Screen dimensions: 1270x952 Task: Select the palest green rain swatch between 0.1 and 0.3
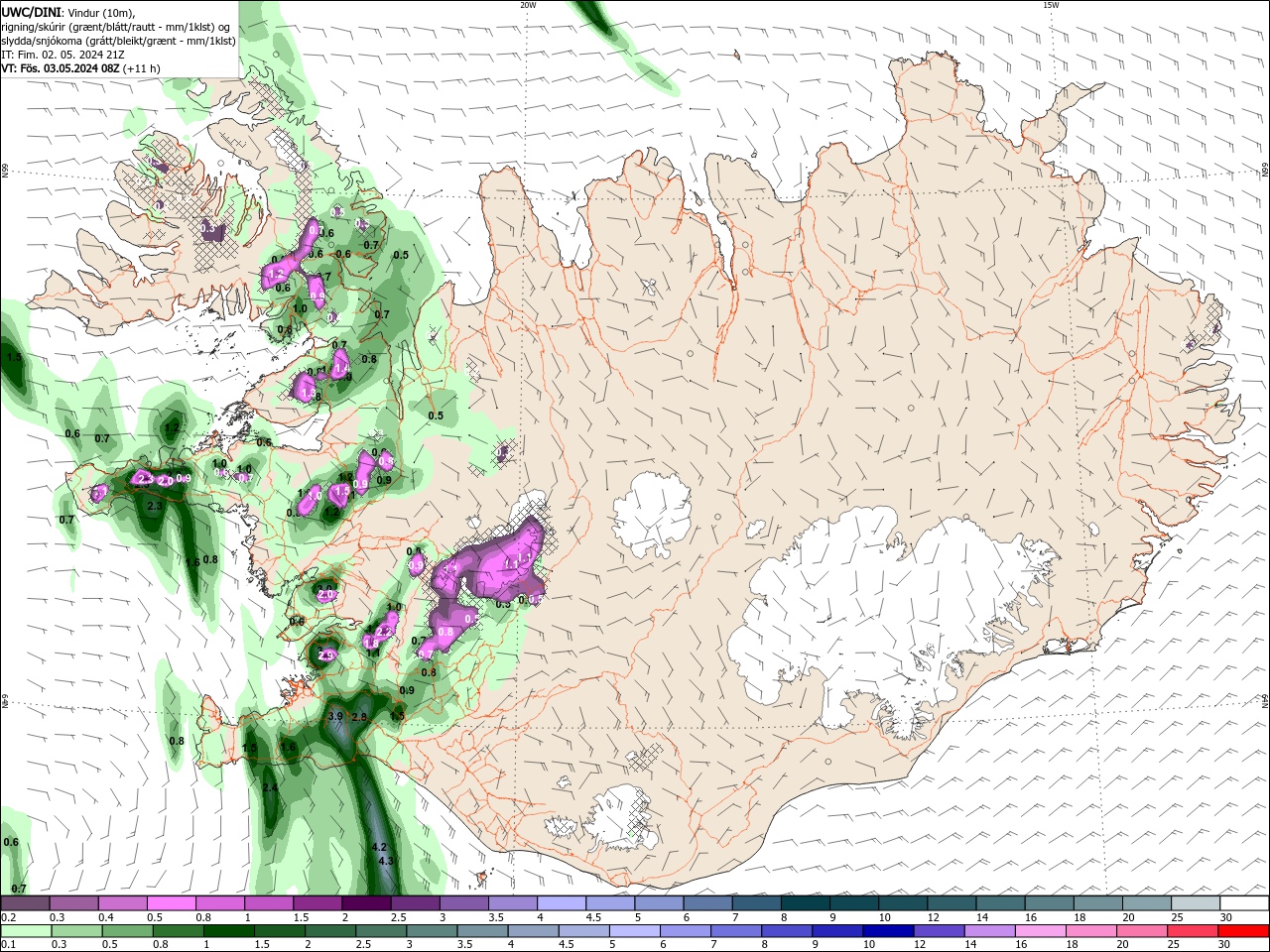pyautogui.click(x=27, y=931)
